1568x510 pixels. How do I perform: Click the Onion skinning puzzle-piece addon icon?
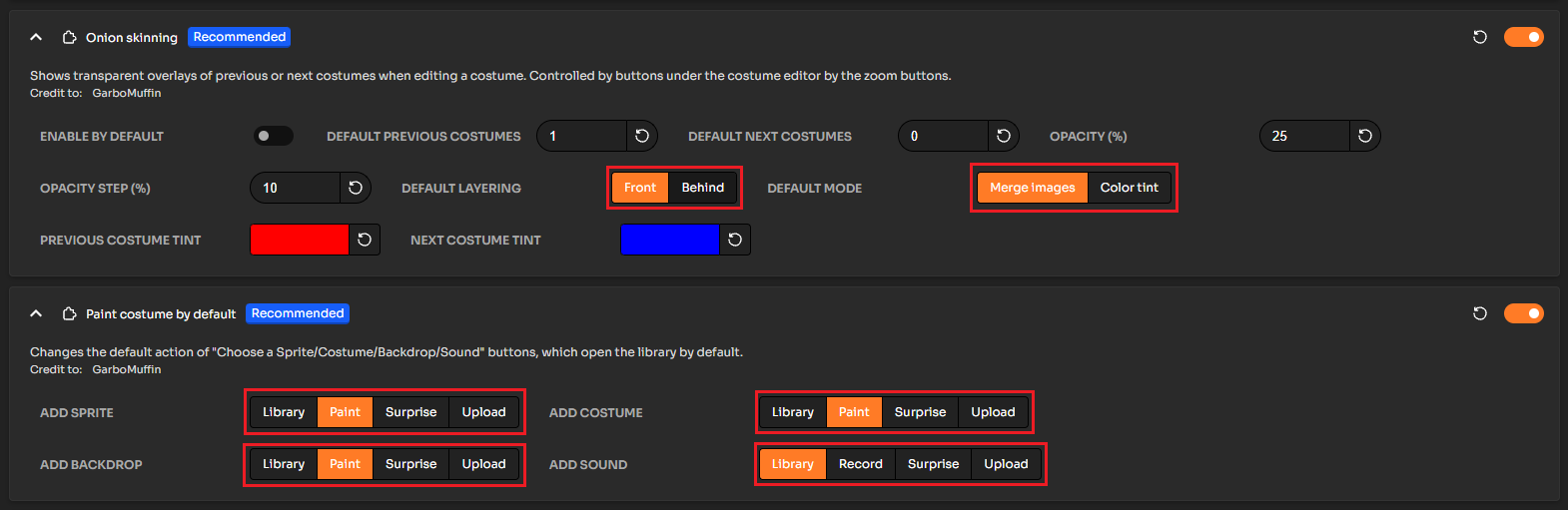(x=69, y=37)
